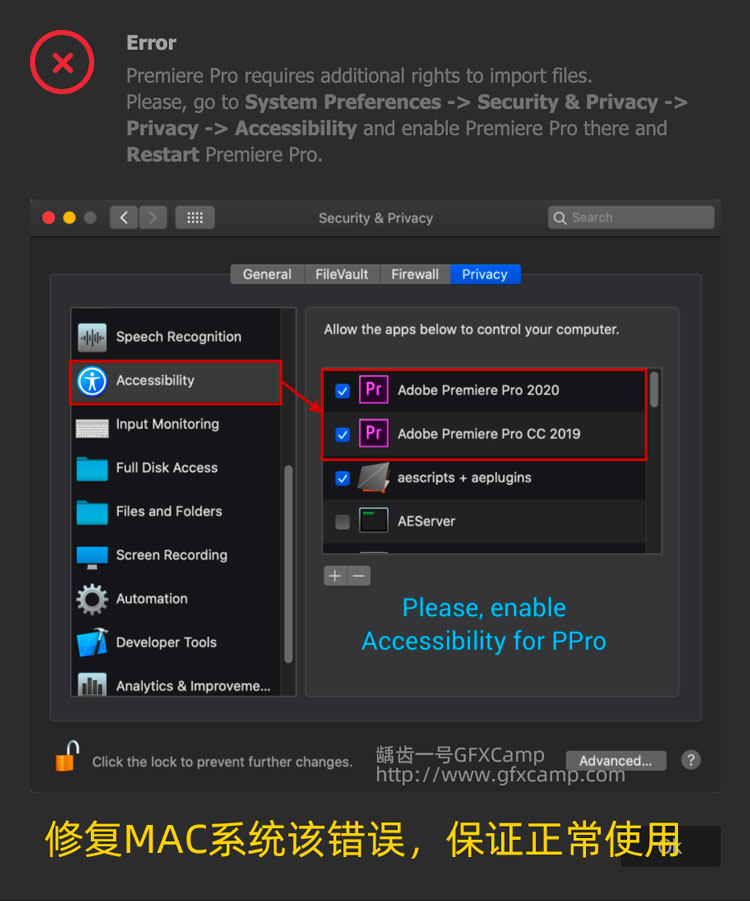Toggle Adobe Premiere Pro CC 2019 checkbox
Screen dimensions: 750x901
pyautogui.click(x=343, y=435)
